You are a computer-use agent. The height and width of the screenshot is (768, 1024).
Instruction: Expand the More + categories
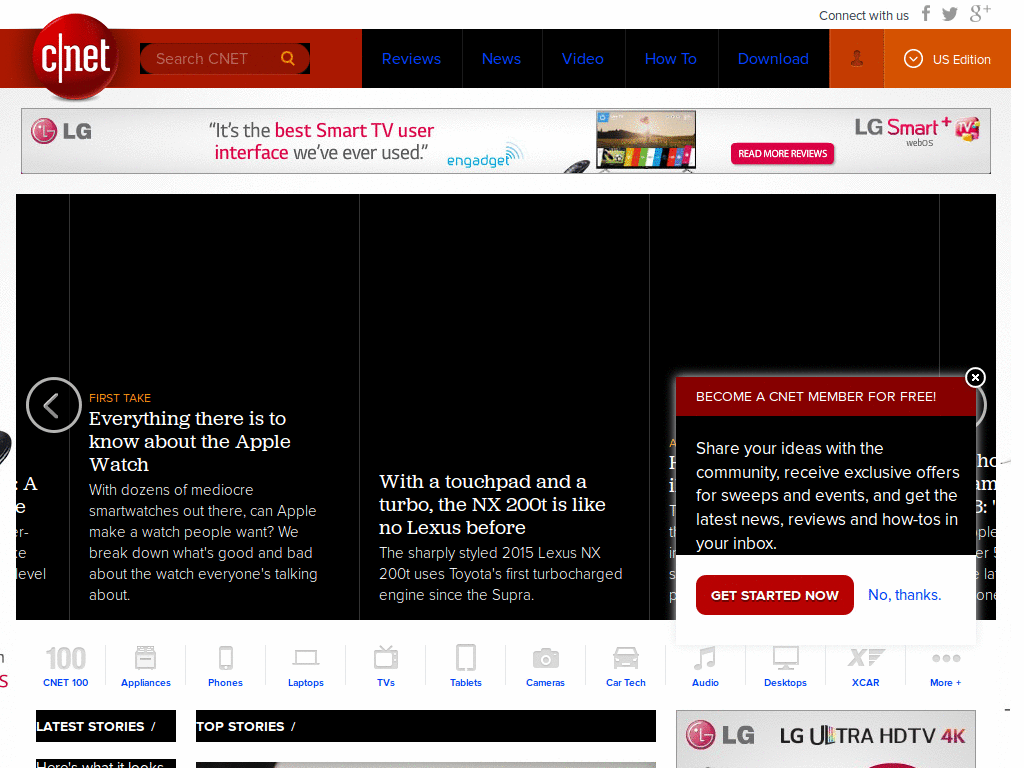[945, 663]
